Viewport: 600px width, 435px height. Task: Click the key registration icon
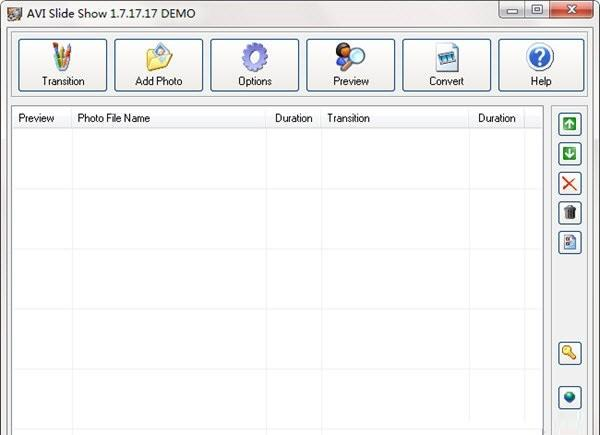[570, 353]
